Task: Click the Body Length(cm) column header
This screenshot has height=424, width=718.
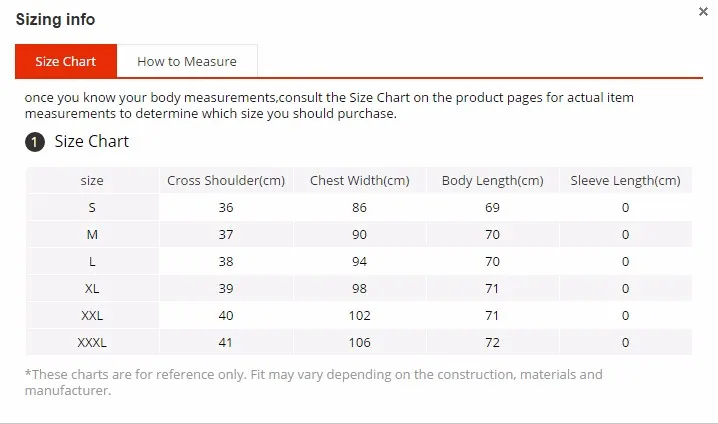Action: 493,180
